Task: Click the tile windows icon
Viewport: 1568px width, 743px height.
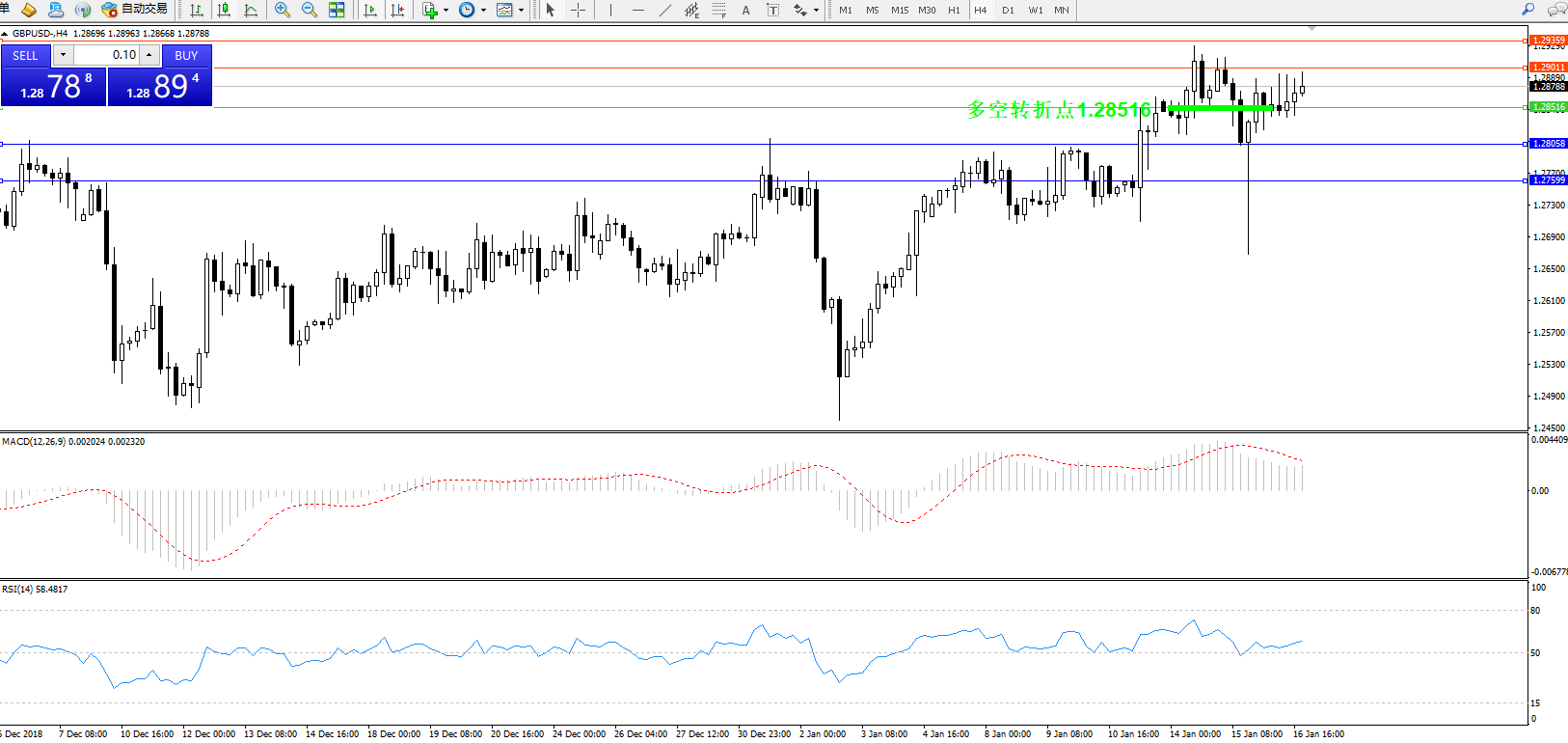Action: pos(337,10)
